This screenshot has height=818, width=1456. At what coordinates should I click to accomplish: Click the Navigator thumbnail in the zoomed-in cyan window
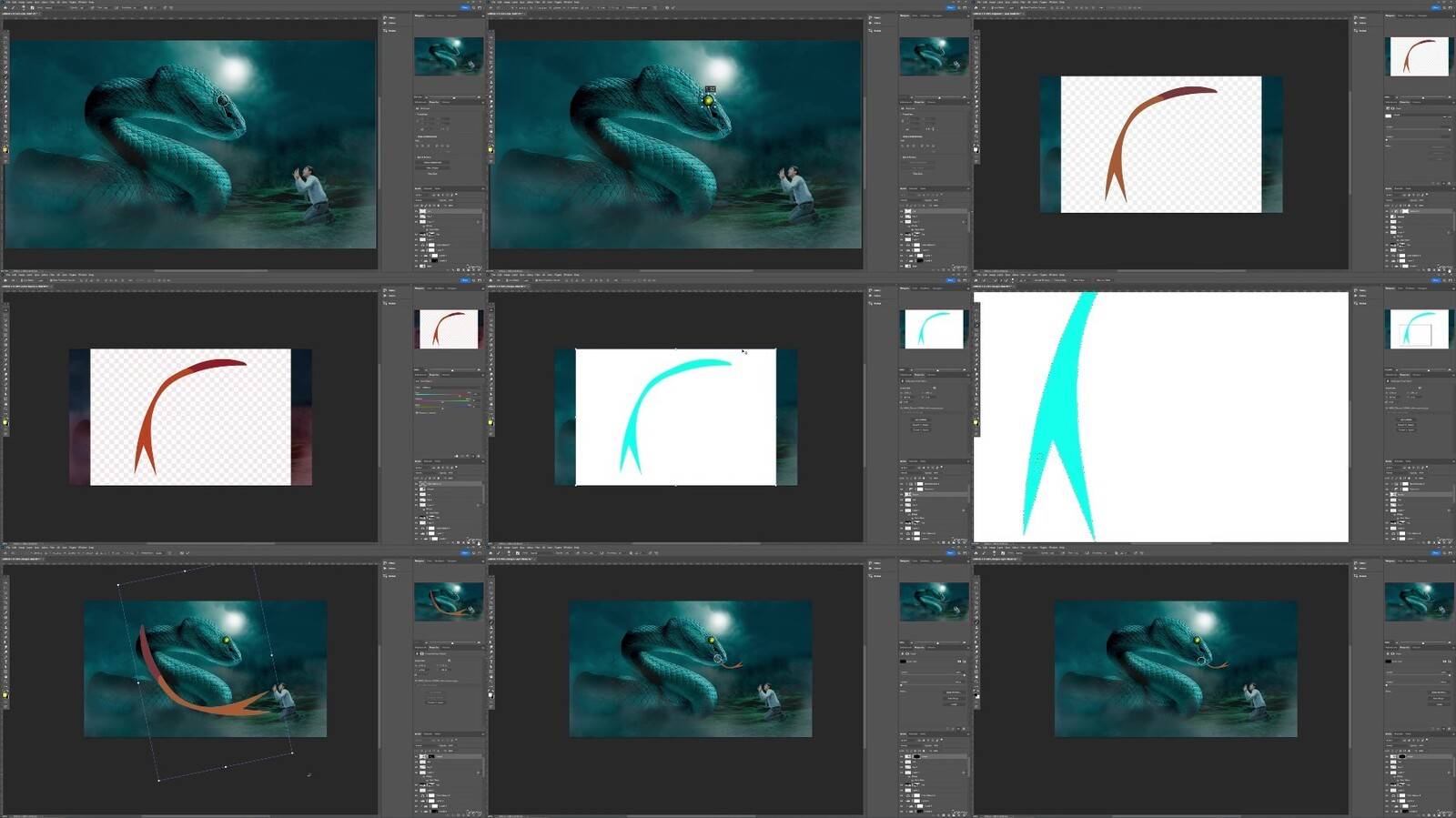tap(1418, 328)
